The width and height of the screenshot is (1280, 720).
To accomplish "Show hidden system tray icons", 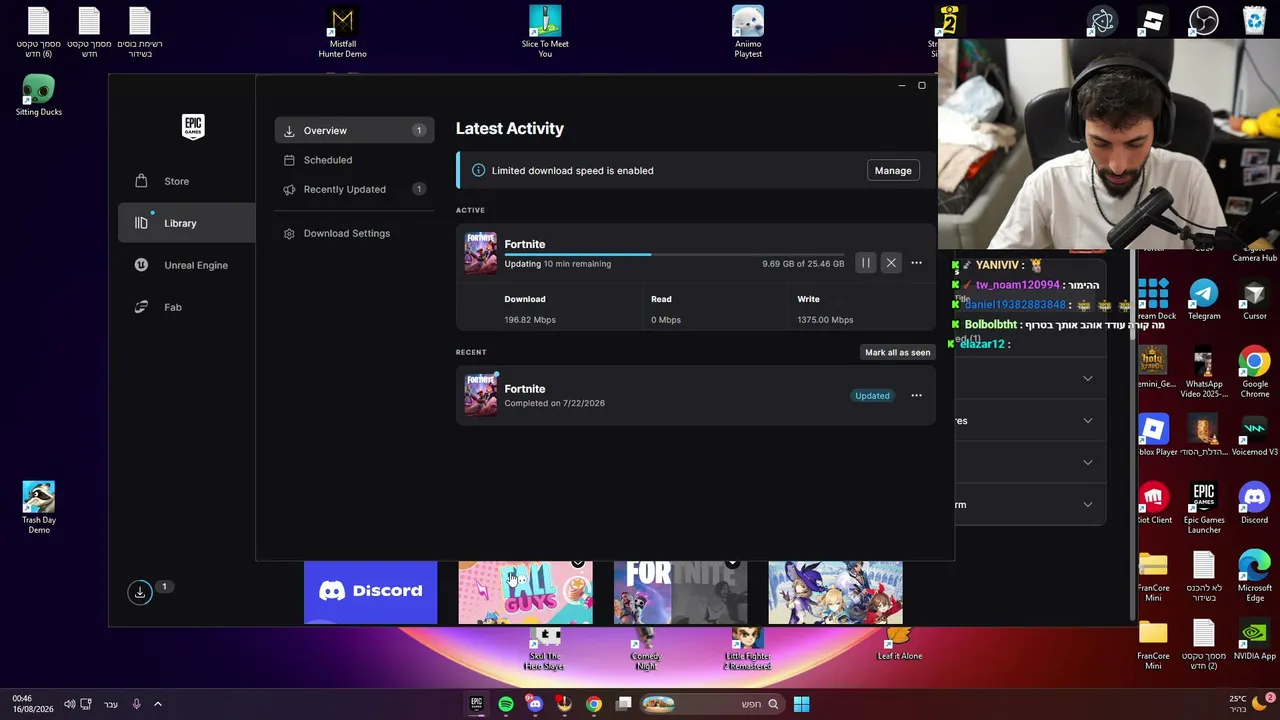I will [158, 704].
